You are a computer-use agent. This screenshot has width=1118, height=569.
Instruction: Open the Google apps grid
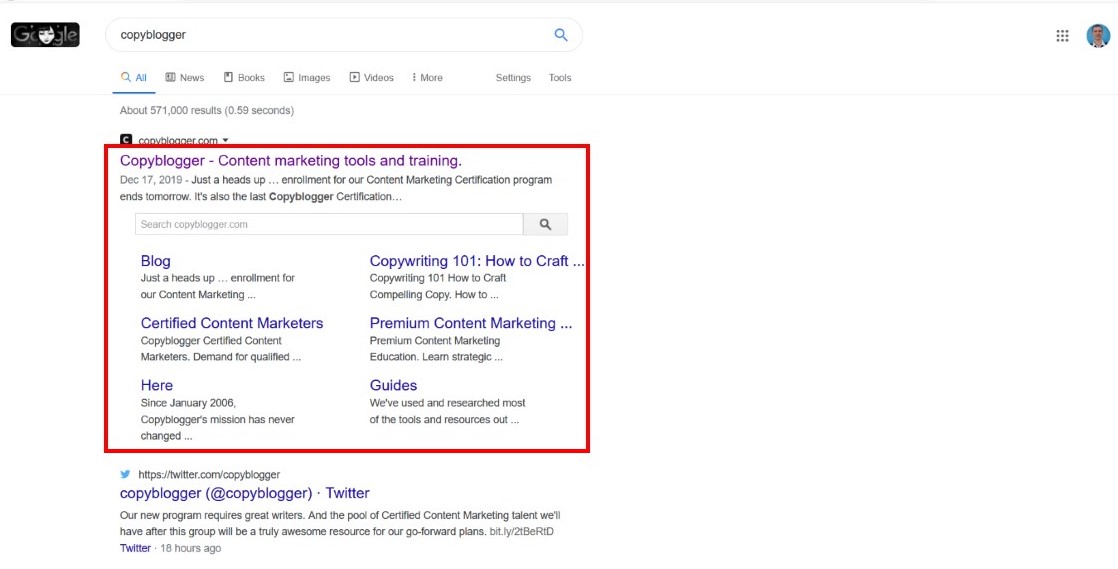[1062, 36]
